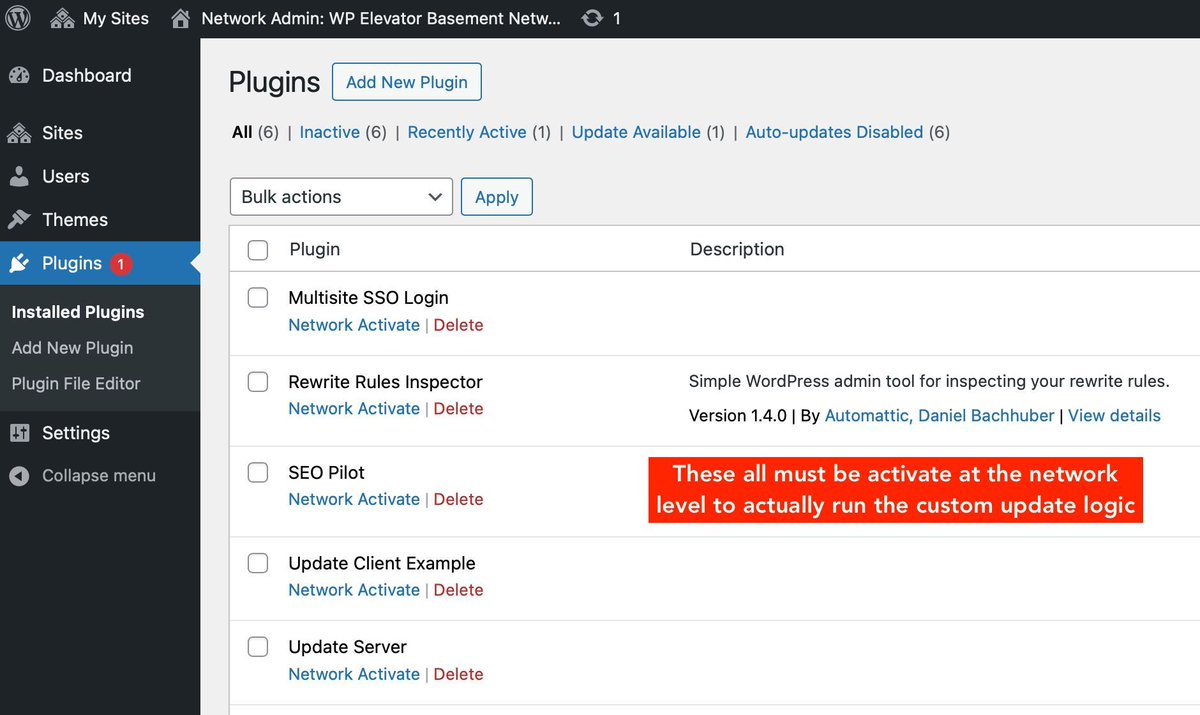
Task: Click the Rewrite Rules Inspector description text
Action: click(x=929, y=381)
